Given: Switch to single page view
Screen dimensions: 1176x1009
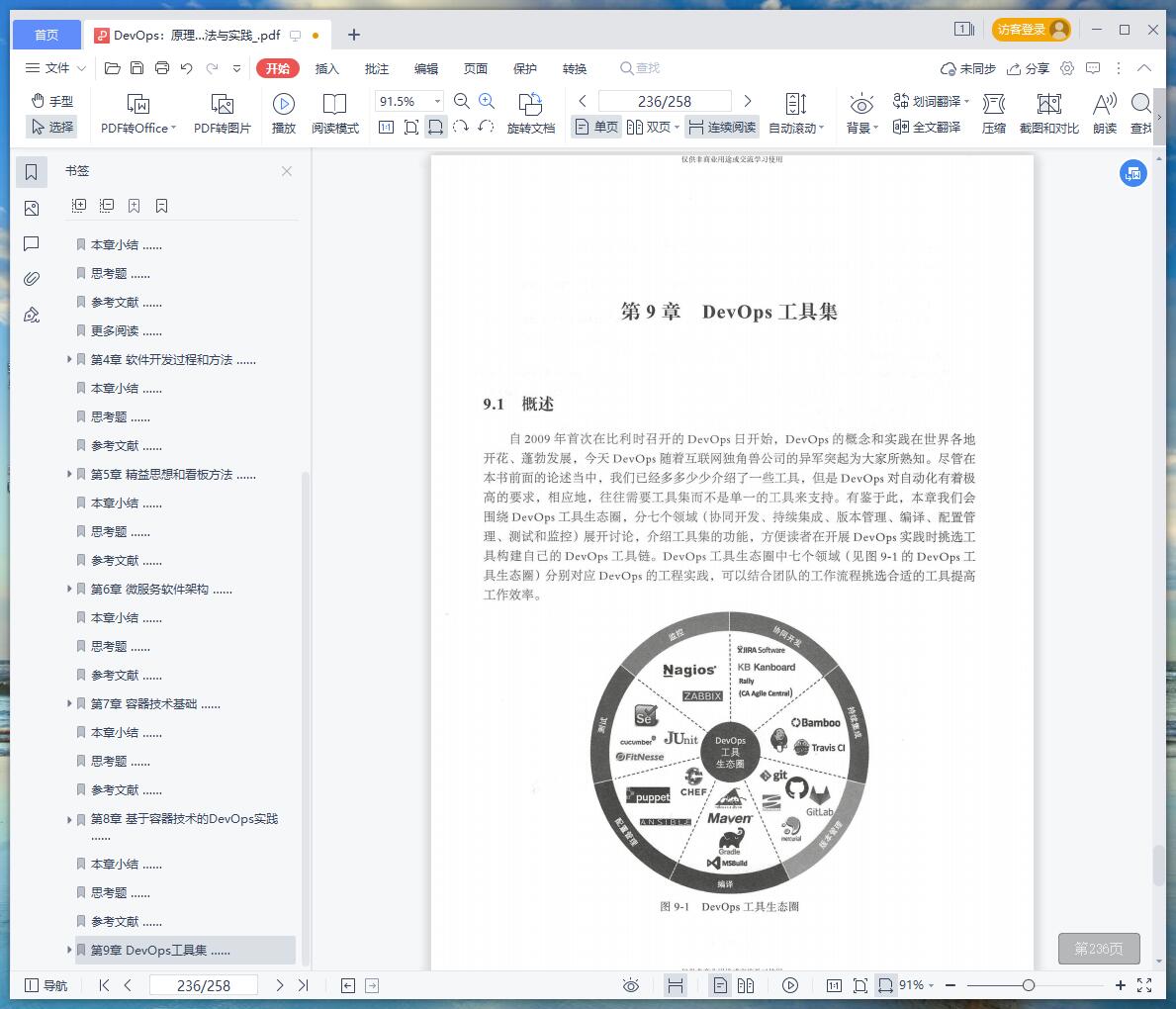Looking at the screenshot, I should [596, 127].
